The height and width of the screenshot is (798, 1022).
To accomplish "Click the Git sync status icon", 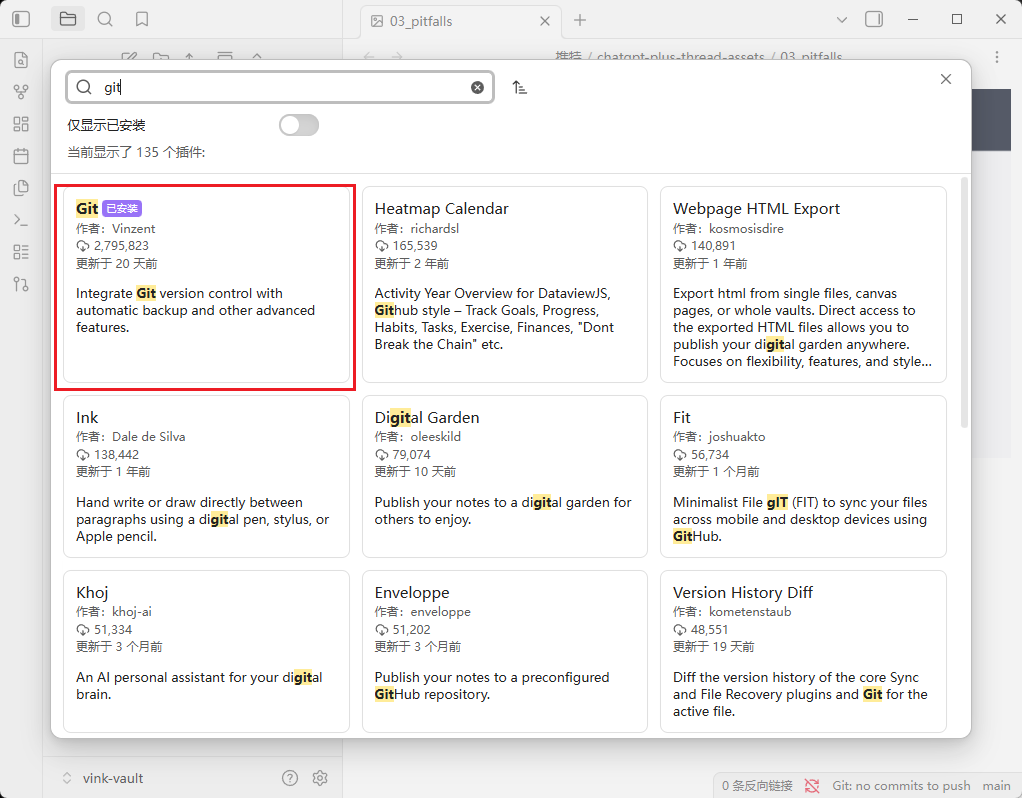I will (812, 786).
